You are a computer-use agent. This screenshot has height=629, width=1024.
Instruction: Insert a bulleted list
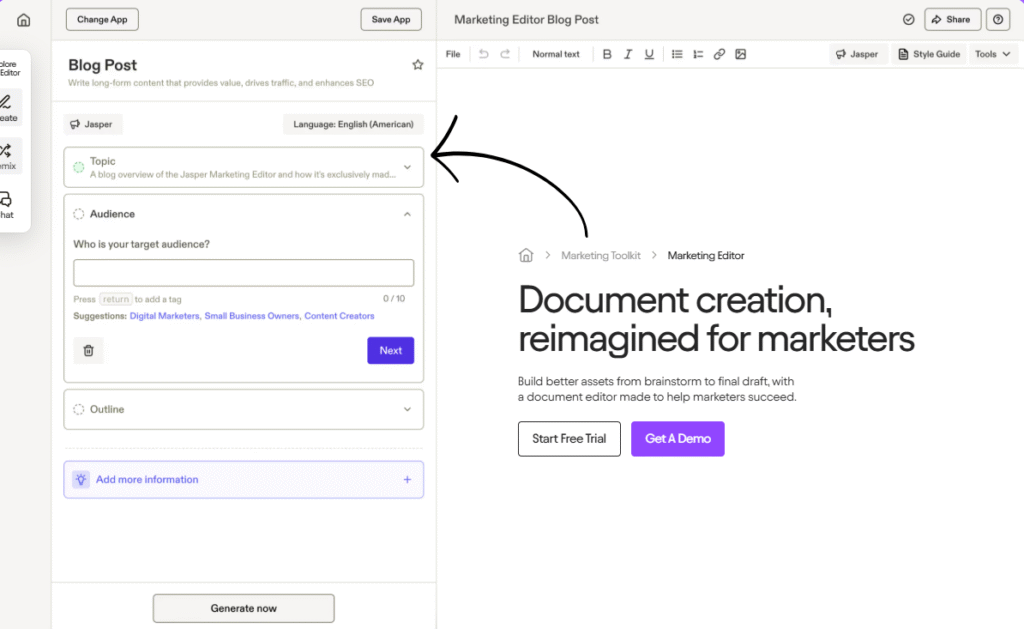[x=677, y=54]
